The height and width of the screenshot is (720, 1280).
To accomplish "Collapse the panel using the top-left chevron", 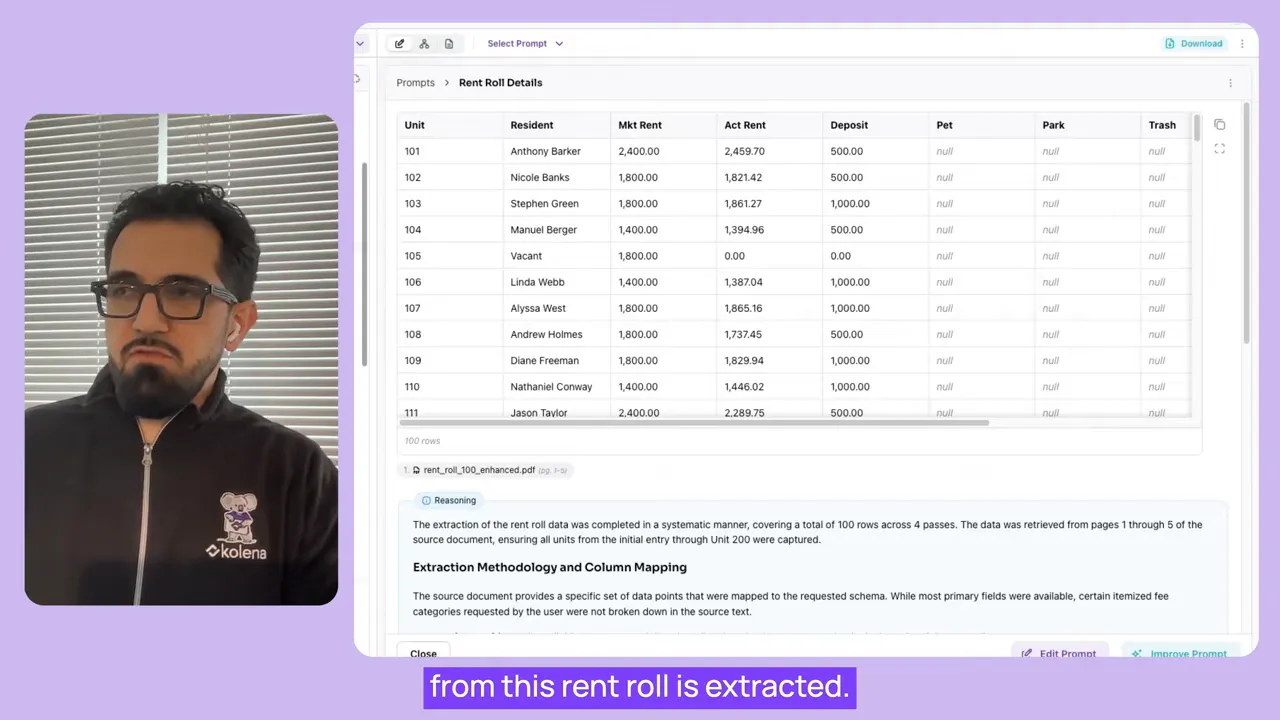I will coord(360,43).
